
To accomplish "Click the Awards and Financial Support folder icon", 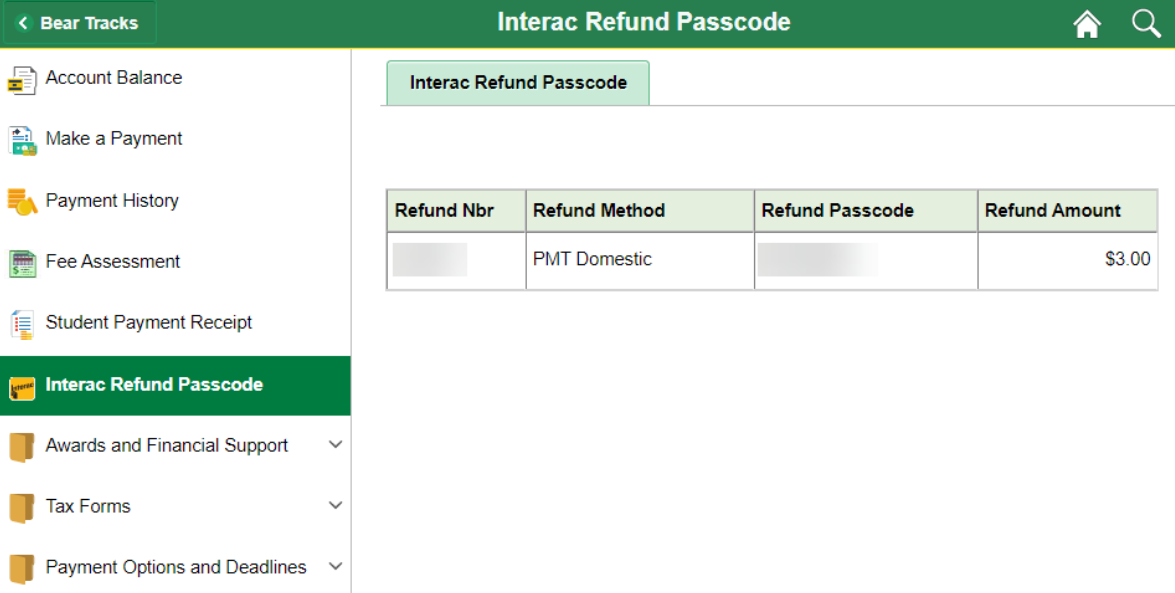I will (22, 447).
